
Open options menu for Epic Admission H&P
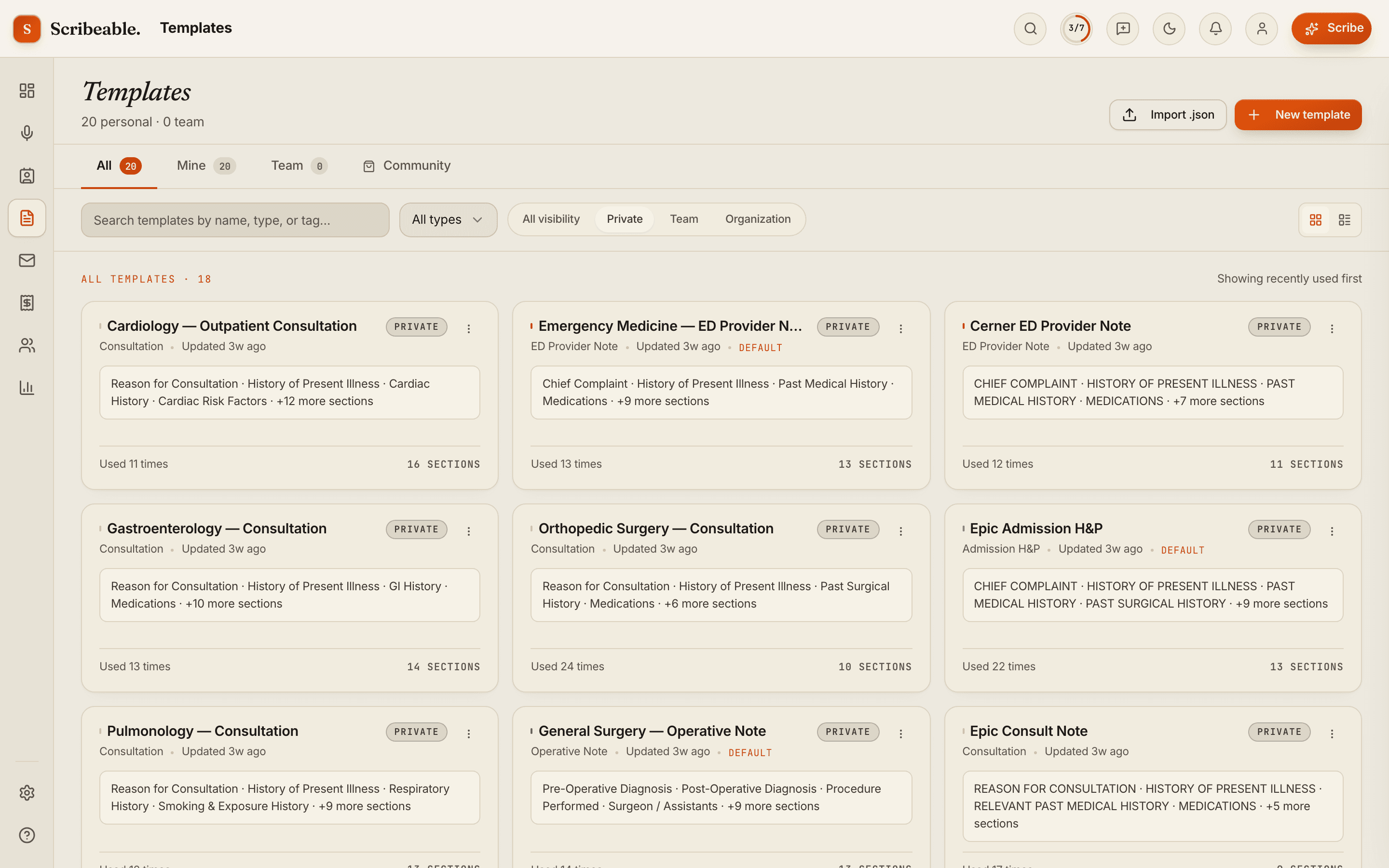click(x=1332, y=531)
